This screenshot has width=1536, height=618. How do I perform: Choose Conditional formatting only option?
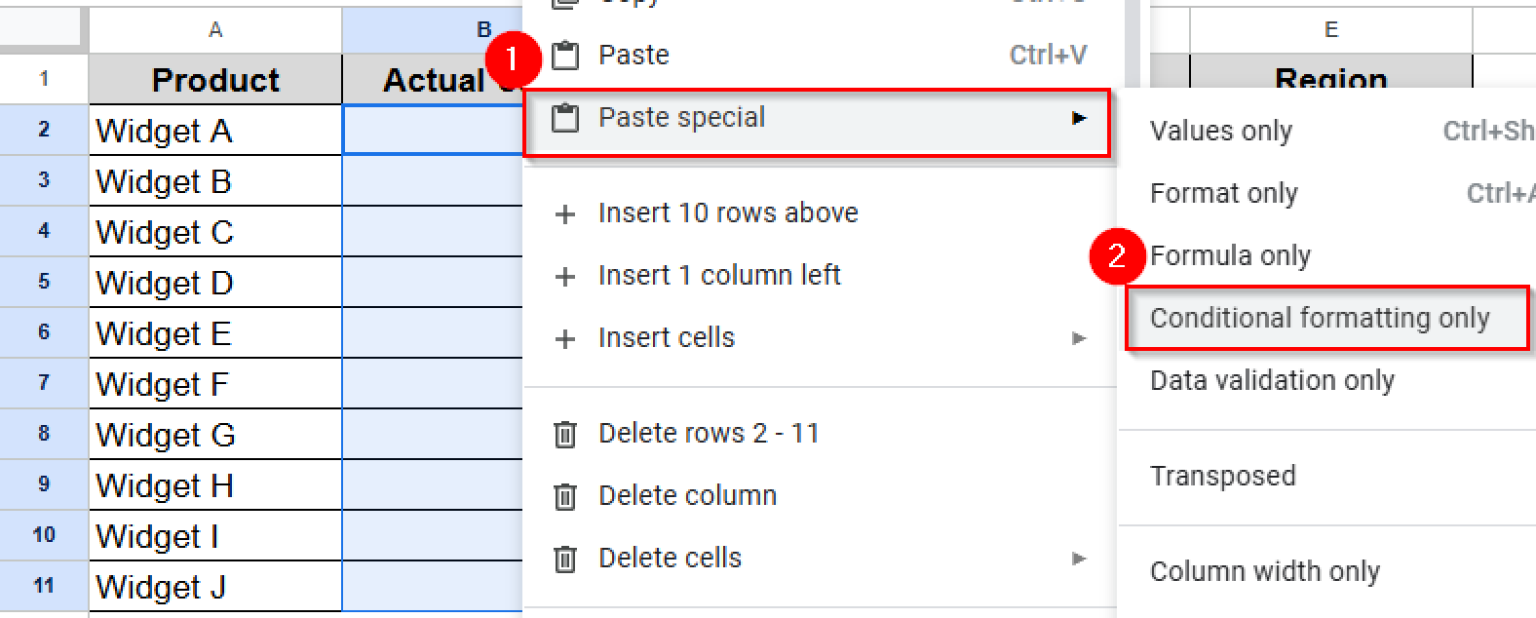click(x=1320, y=318)
